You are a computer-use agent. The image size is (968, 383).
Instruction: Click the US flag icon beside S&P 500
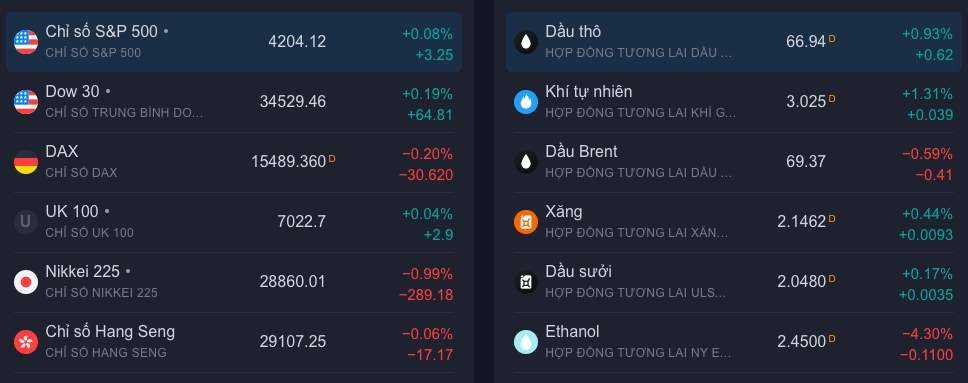(26, 42)
